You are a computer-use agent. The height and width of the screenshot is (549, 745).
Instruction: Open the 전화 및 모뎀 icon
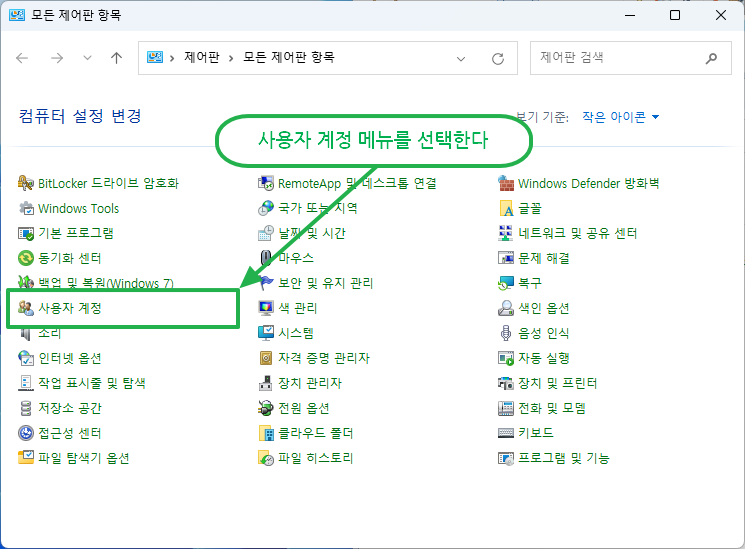click(506, 408)
